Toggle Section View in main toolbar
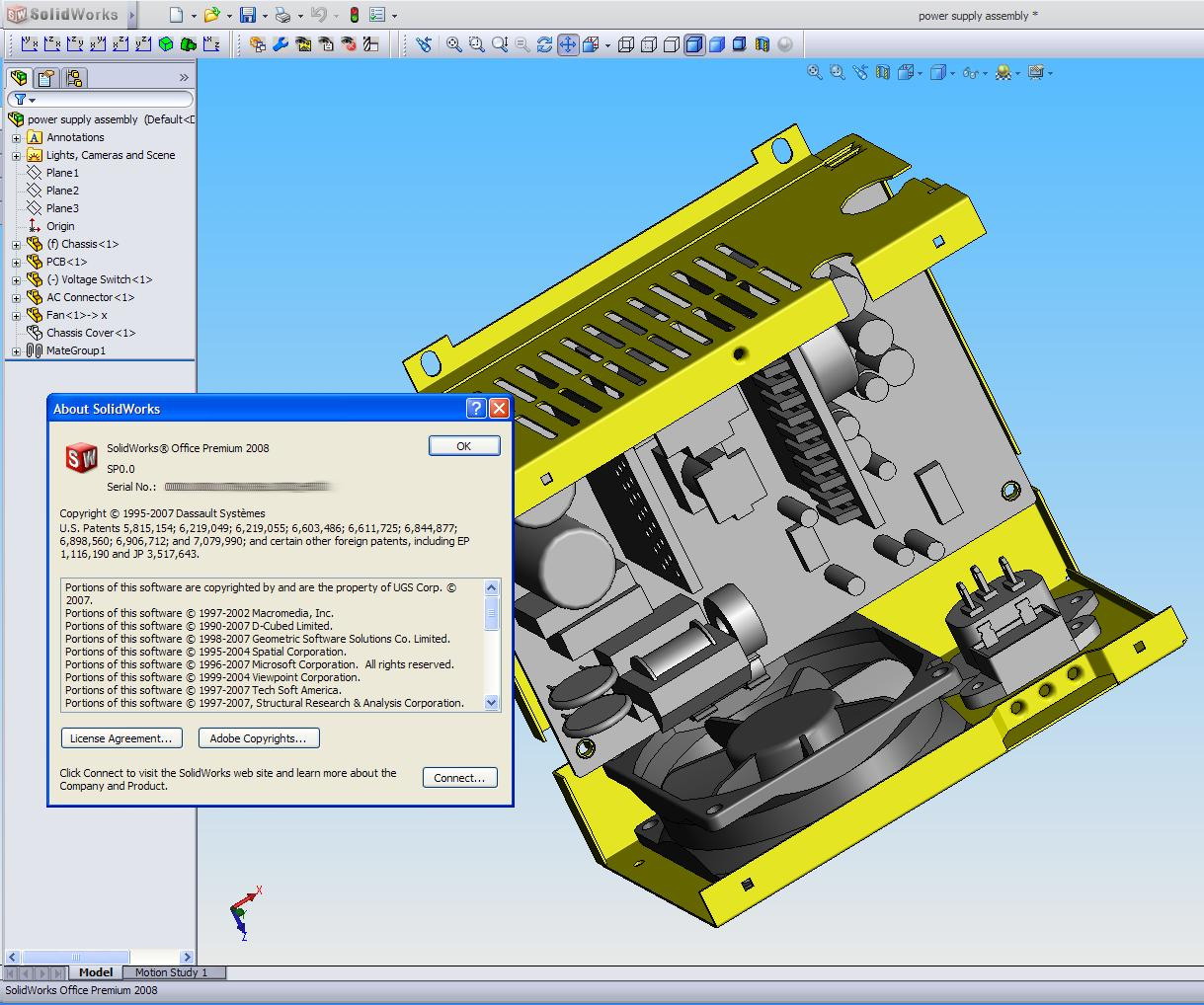 (x=762, y=44)
